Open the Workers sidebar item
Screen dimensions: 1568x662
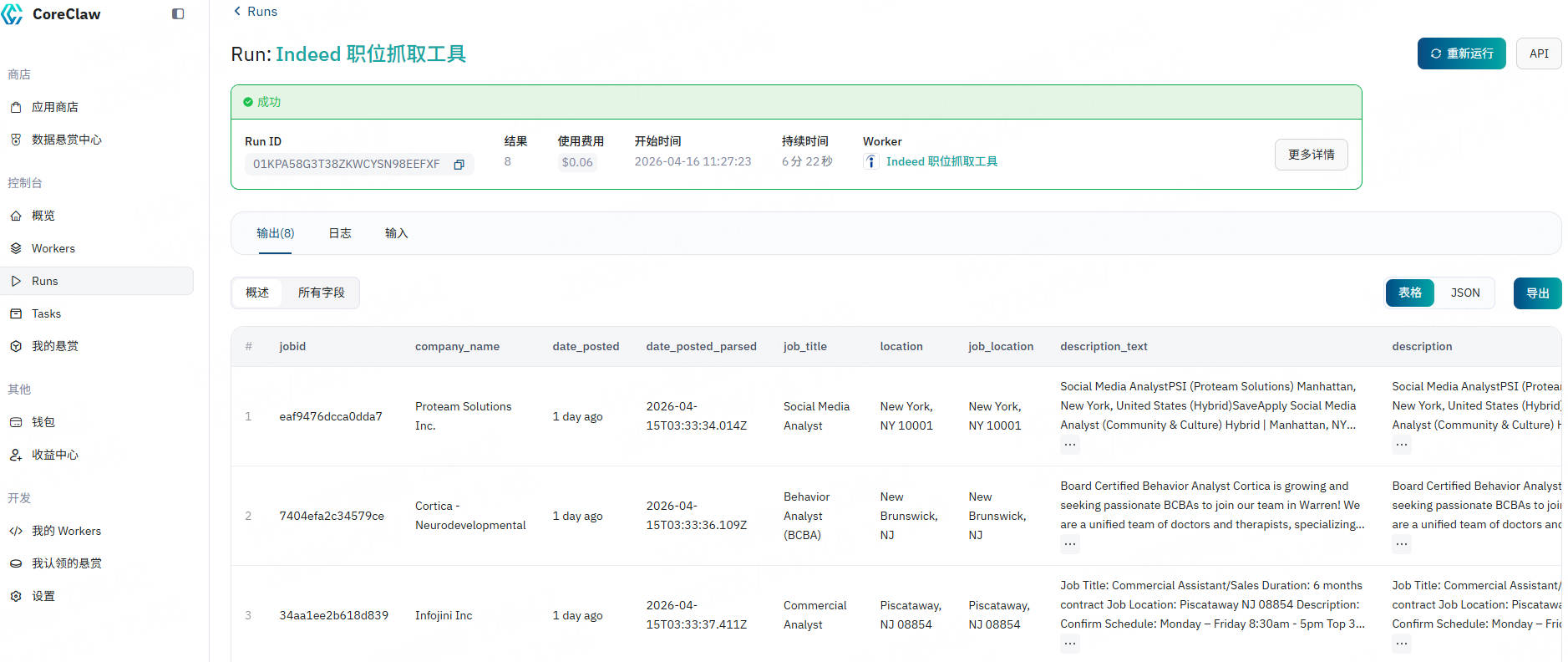(53, 248)
